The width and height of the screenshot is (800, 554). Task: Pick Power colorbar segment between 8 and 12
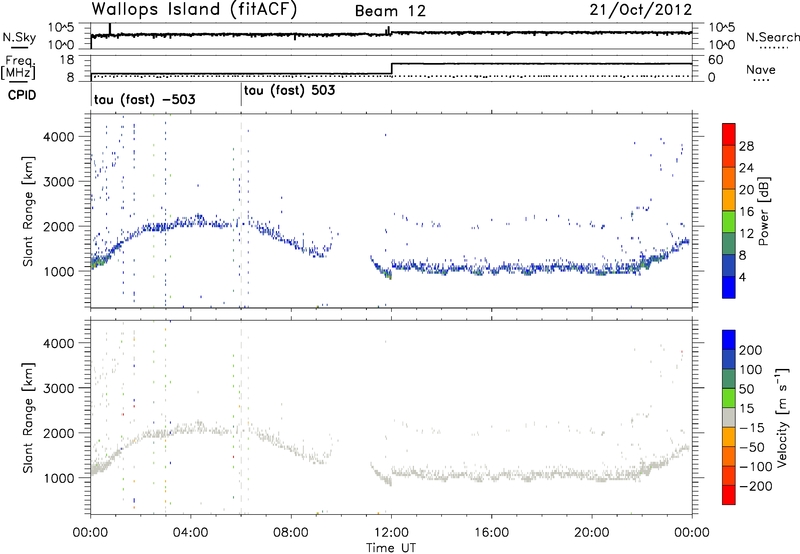click(729, 243)
